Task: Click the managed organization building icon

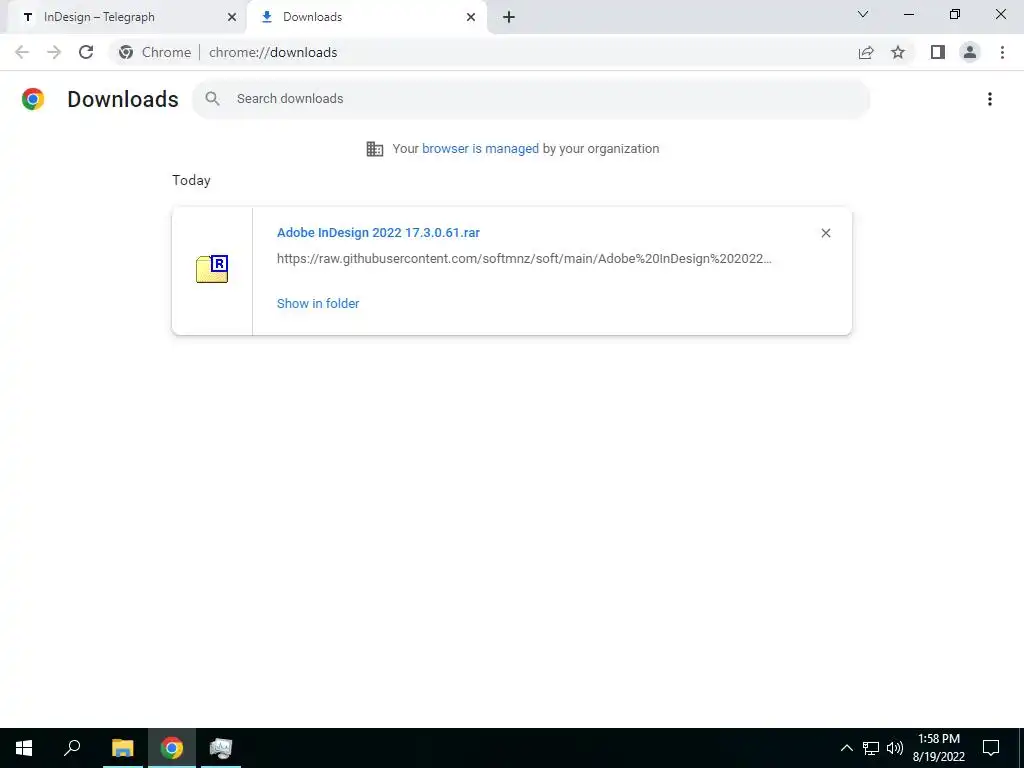Action: click(375, 149)
